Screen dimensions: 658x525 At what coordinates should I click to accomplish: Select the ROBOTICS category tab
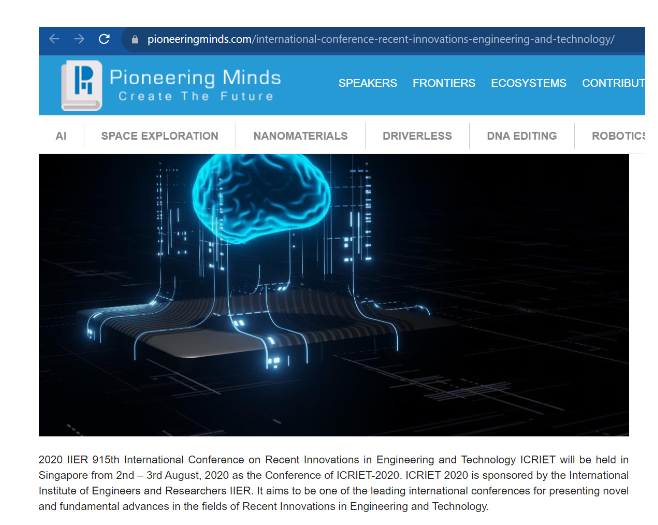click(618, 136)
